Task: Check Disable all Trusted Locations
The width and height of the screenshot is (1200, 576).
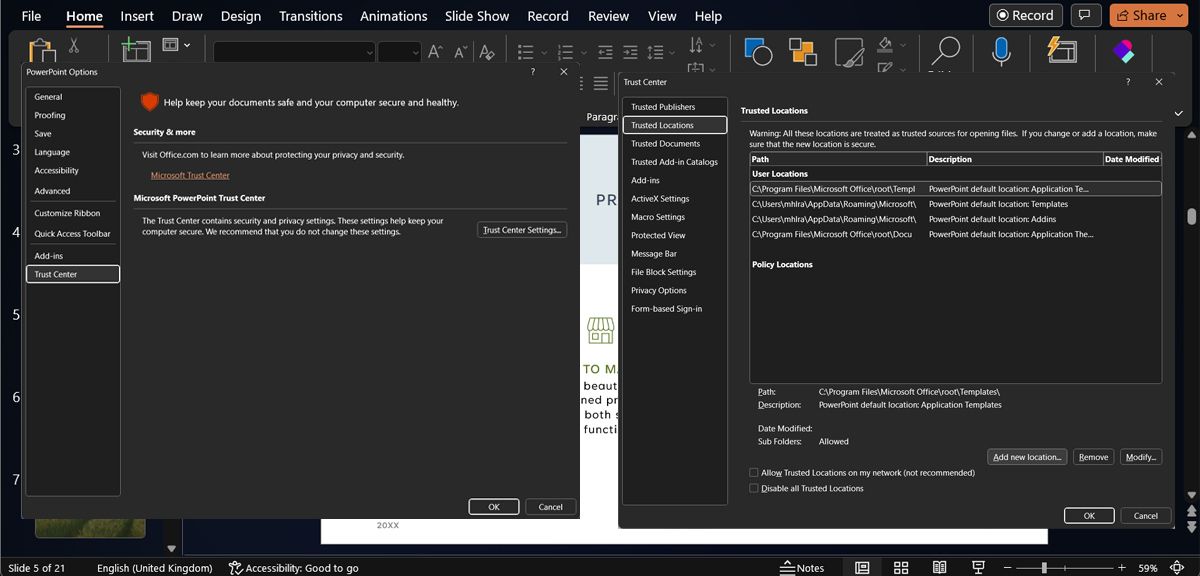Action: (x=754, y=489)
